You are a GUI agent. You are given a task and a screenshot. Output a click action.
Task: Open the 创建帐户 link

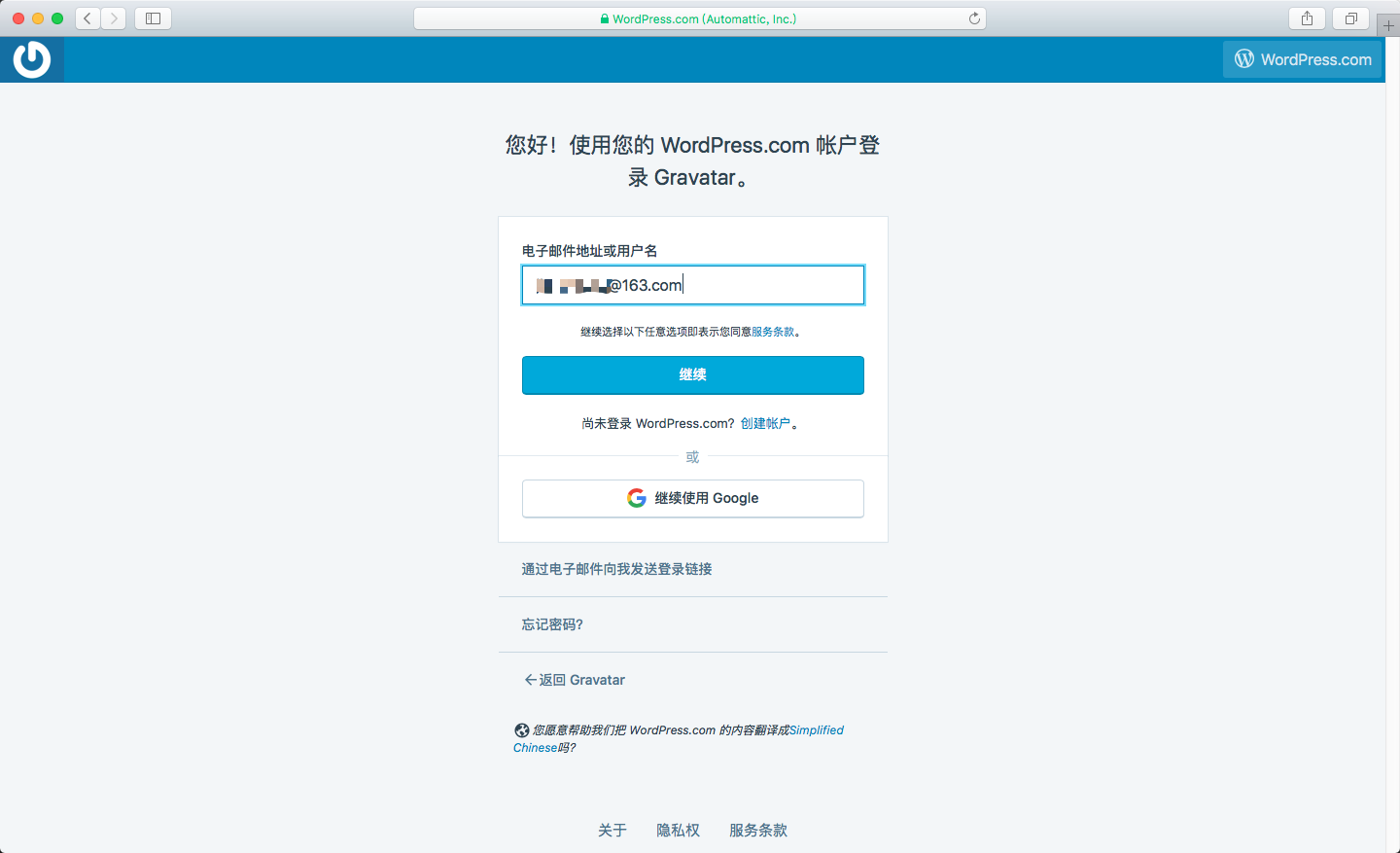[x=765, y=423]
